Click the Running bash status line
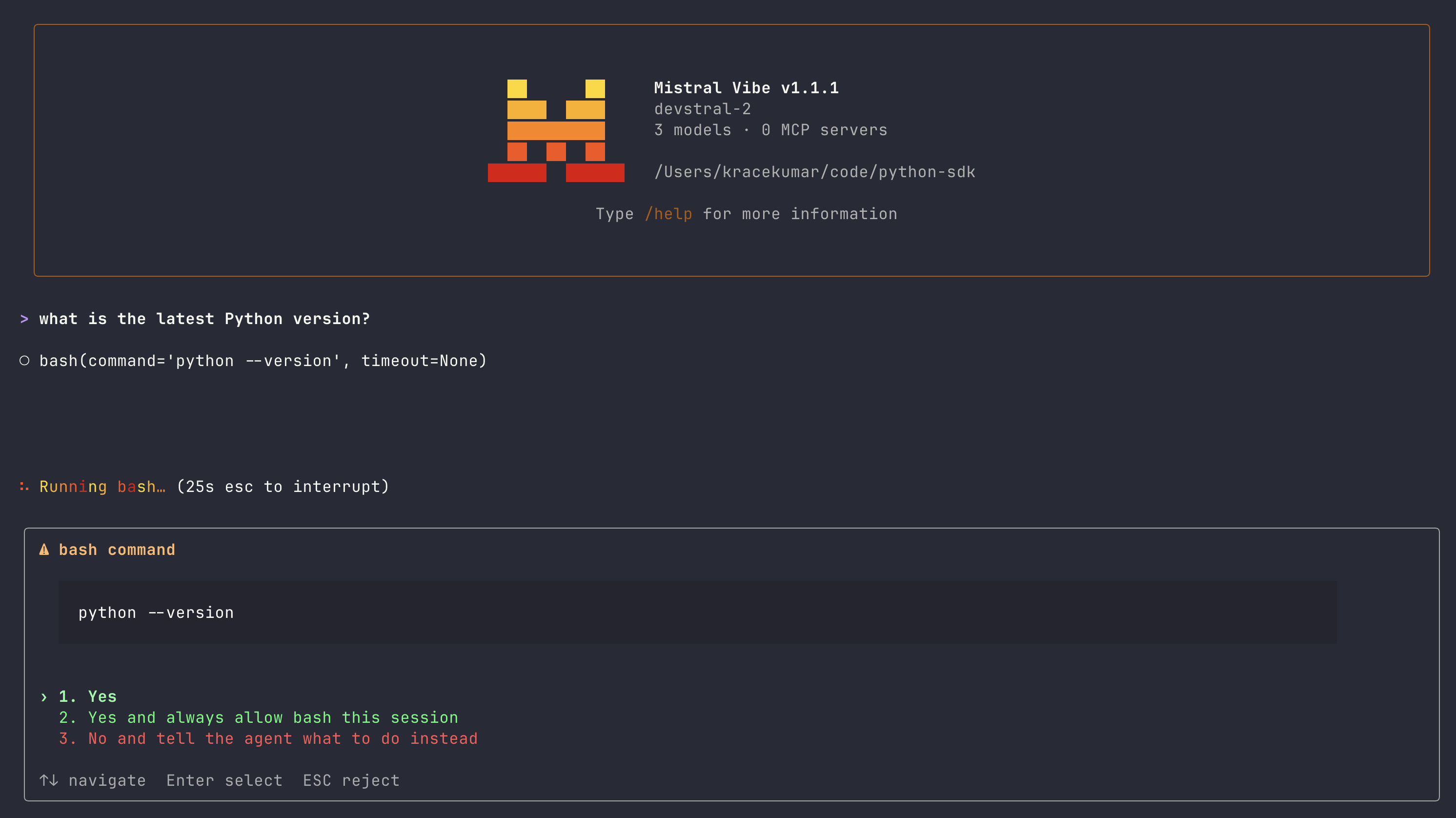This screenshot has width=1456, height=818. click(102, 486)
